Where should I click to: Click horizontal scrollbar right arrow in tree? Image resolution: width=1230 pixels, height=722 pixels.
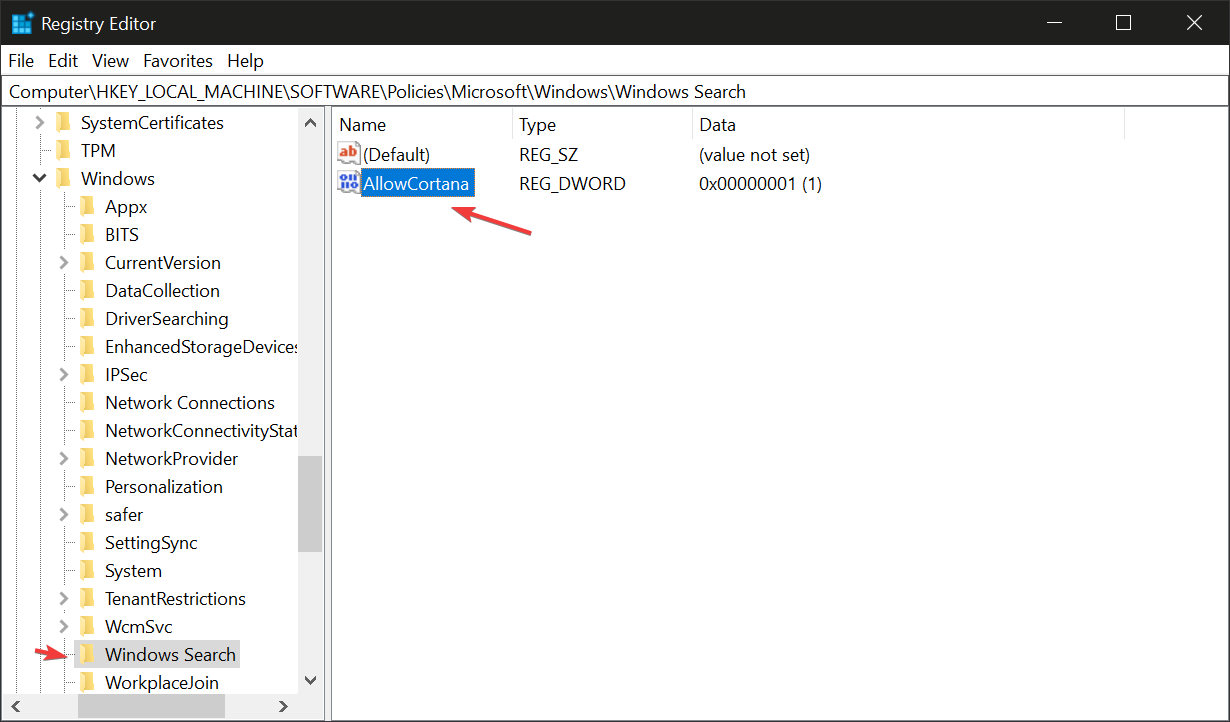281,706
